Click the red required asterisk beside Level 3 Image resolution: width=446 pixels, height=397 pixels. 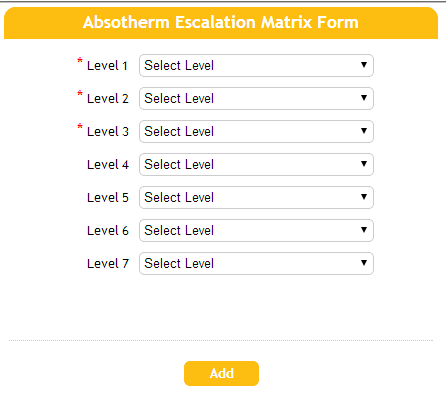pyautogui.click(x=80, y=127)
